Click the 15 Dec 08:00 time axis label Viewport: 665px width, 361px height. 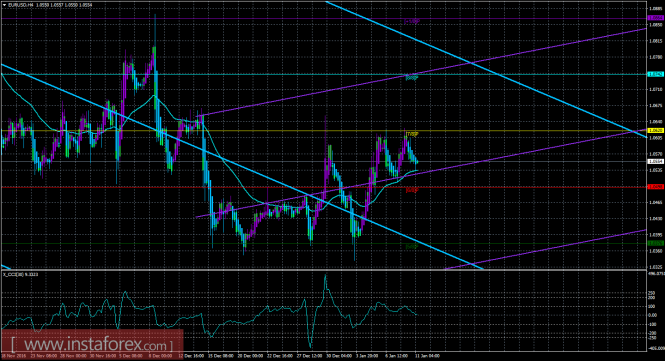coord(221,356)
